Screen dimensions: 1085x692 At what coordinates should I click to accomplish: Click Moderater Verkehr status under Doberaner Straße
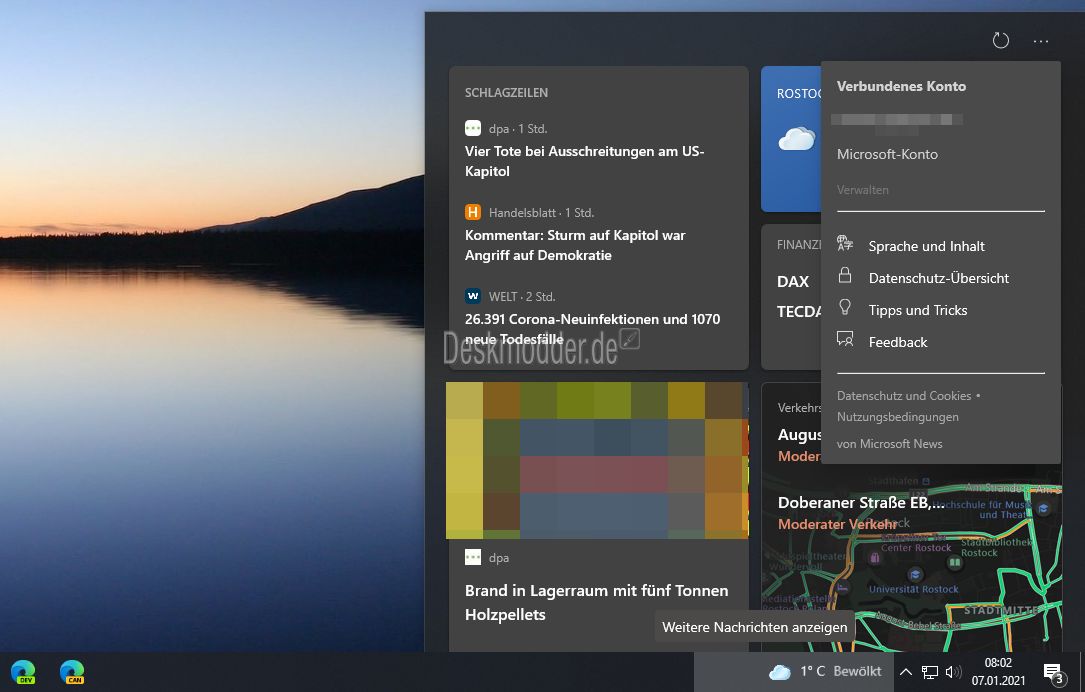coord(837,525)
